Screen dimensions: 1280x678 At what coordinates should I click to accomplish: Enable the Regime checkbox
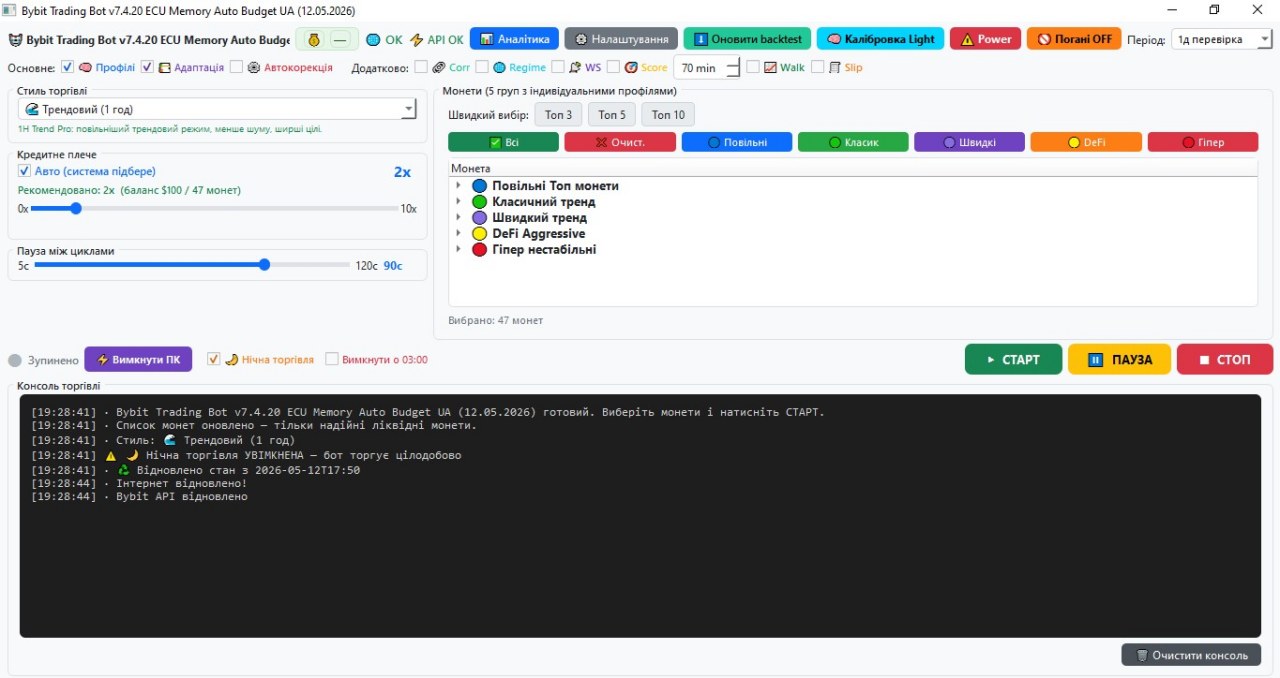(482, 67)
